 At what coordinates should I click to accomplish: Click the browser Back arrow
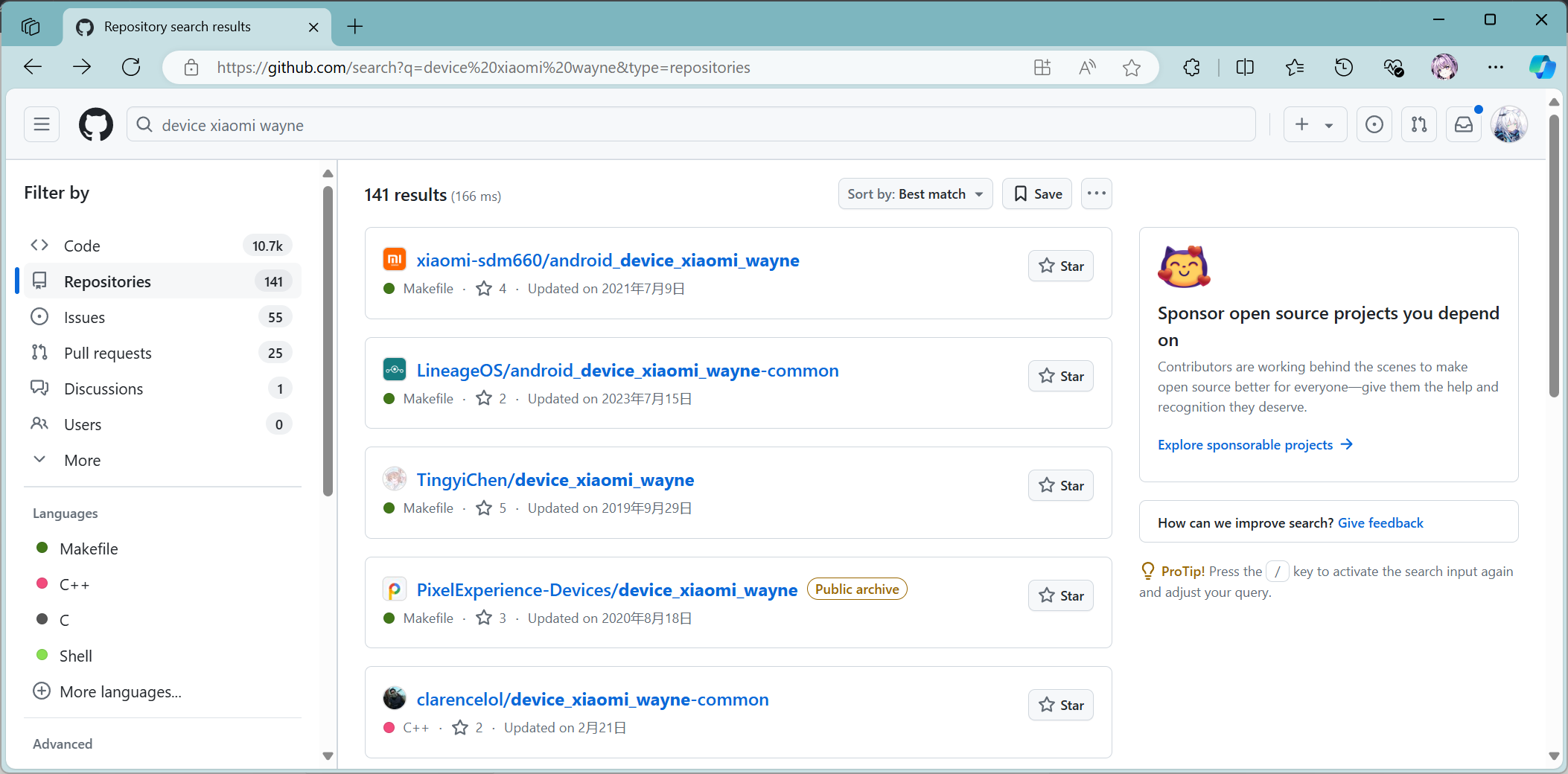coord(33,67)
